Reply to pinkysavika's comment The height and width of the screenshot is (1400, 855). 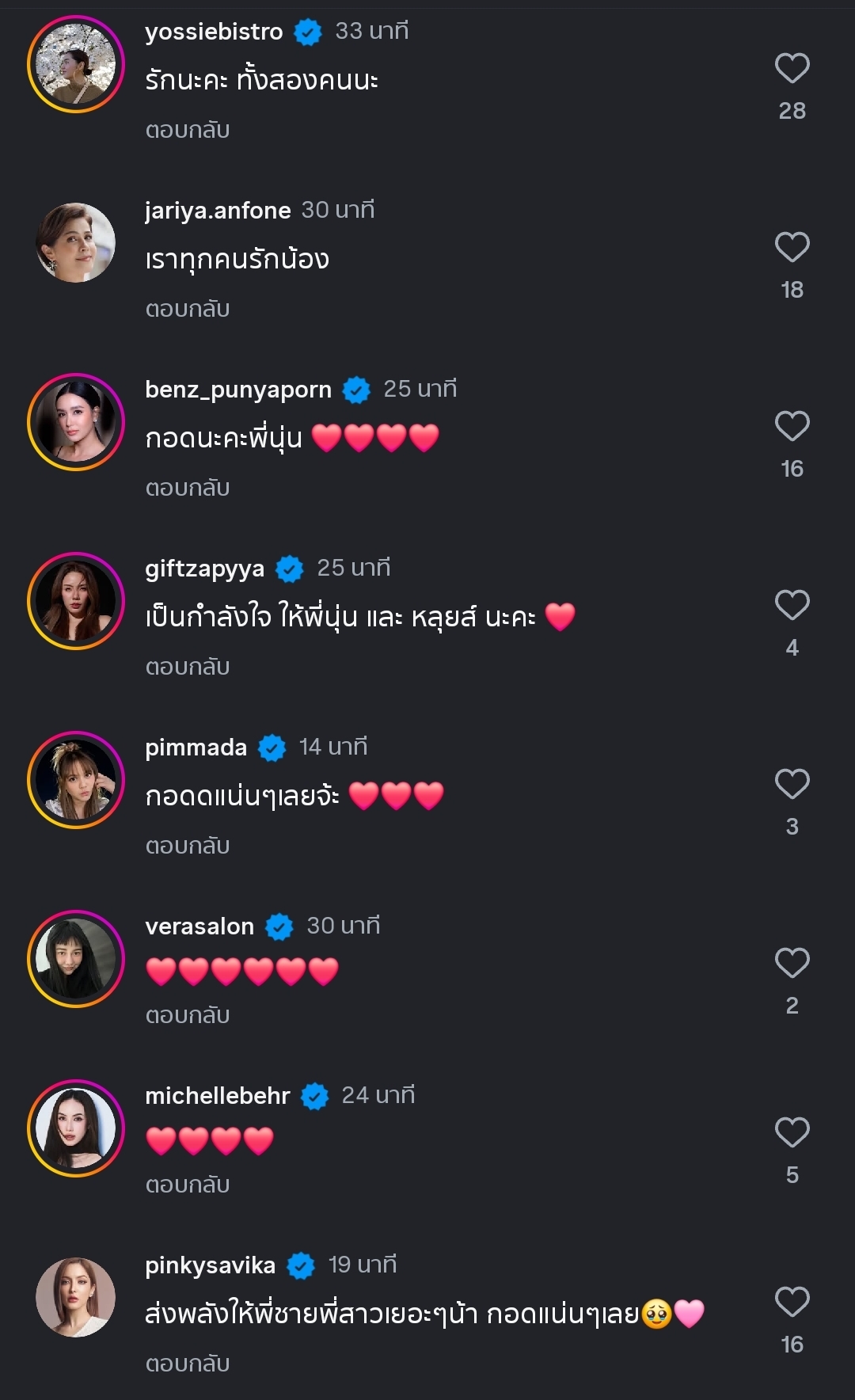tap(188, 1364)
